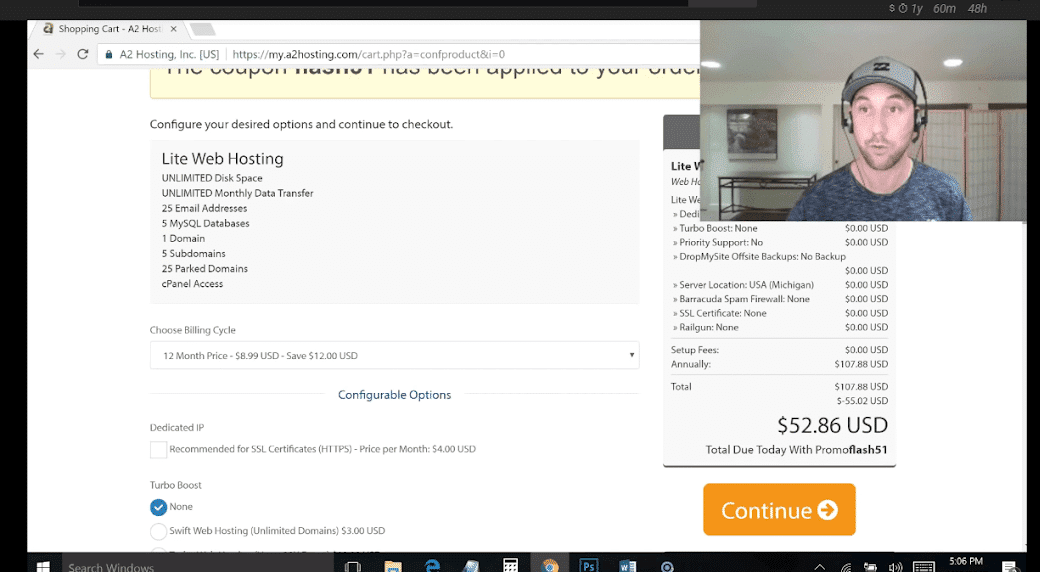Click the Lite Web Hosting heading
The image size is (1040, 572).
(x=222, y=159)
